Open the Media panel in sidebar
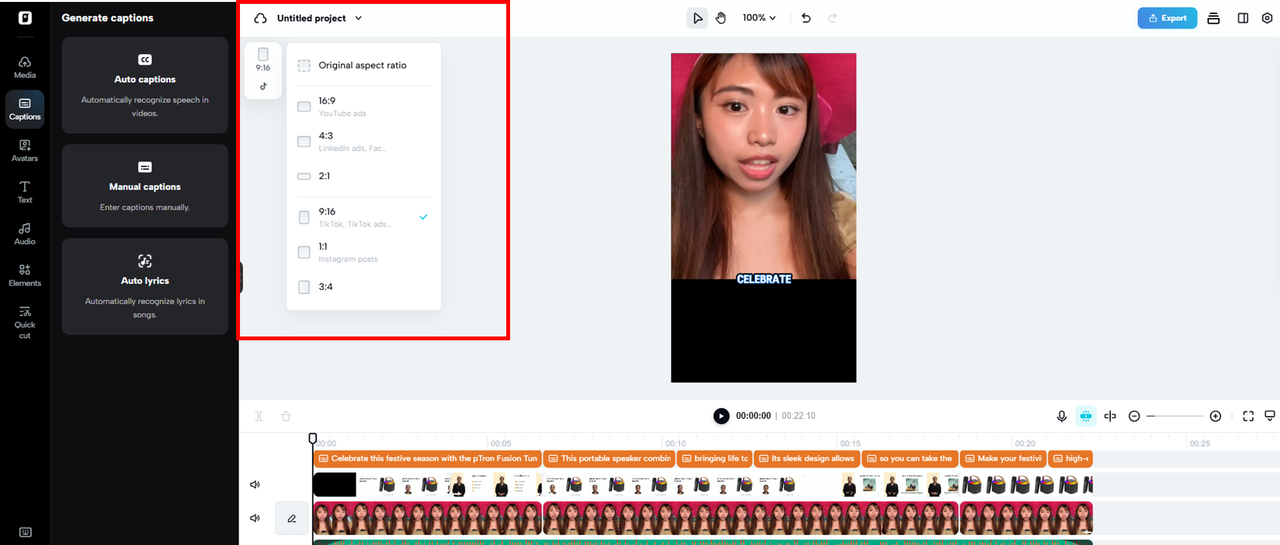The image size is (1280, 545). click(25, 67)
